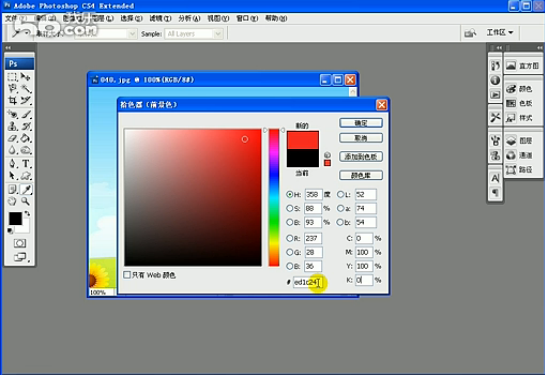This screenshot has height=375, width=545.
Task: Select the History Brush tool
Action: point(25,126)
